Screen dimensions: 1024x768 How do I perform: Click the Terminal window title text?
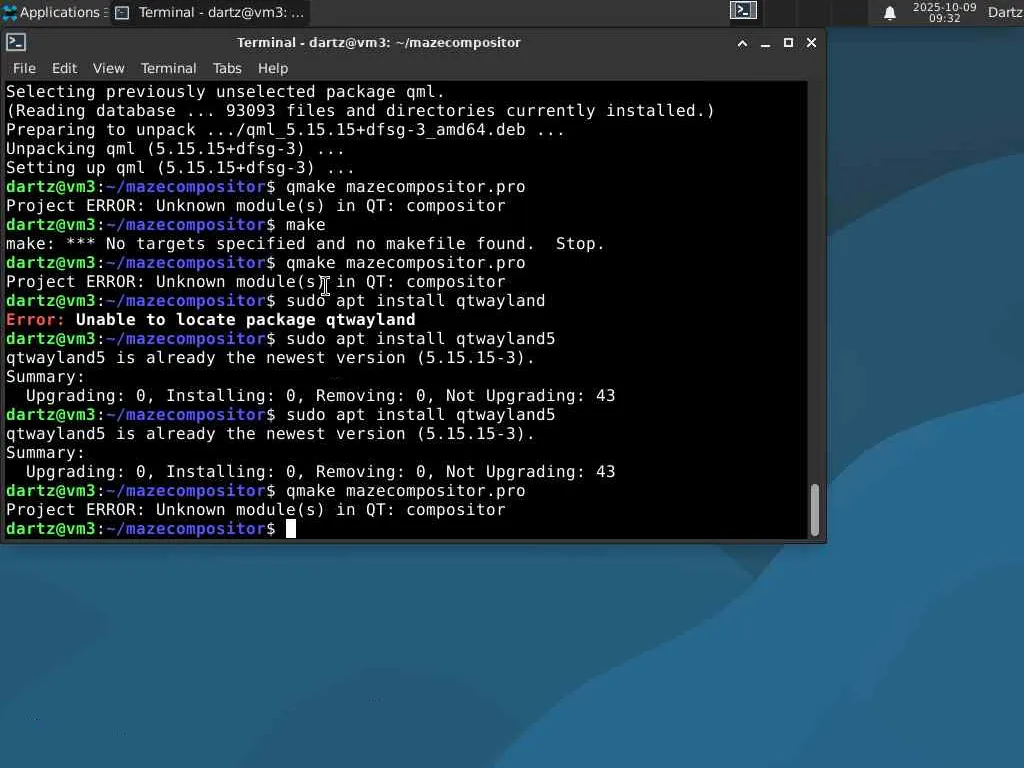point(379,42)
